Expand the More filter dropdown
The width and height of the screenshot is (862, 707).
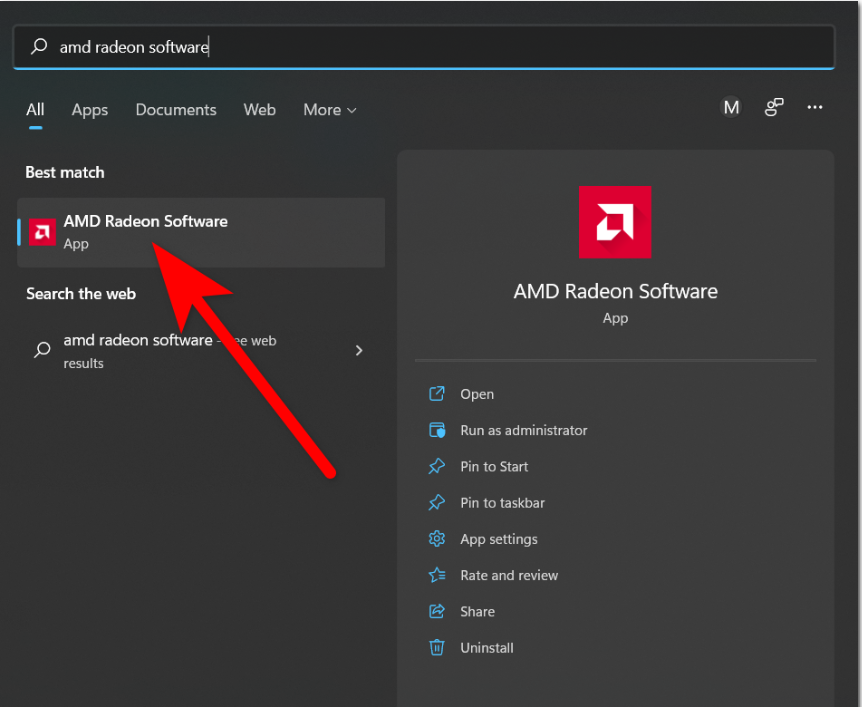[x=329, y=110]
